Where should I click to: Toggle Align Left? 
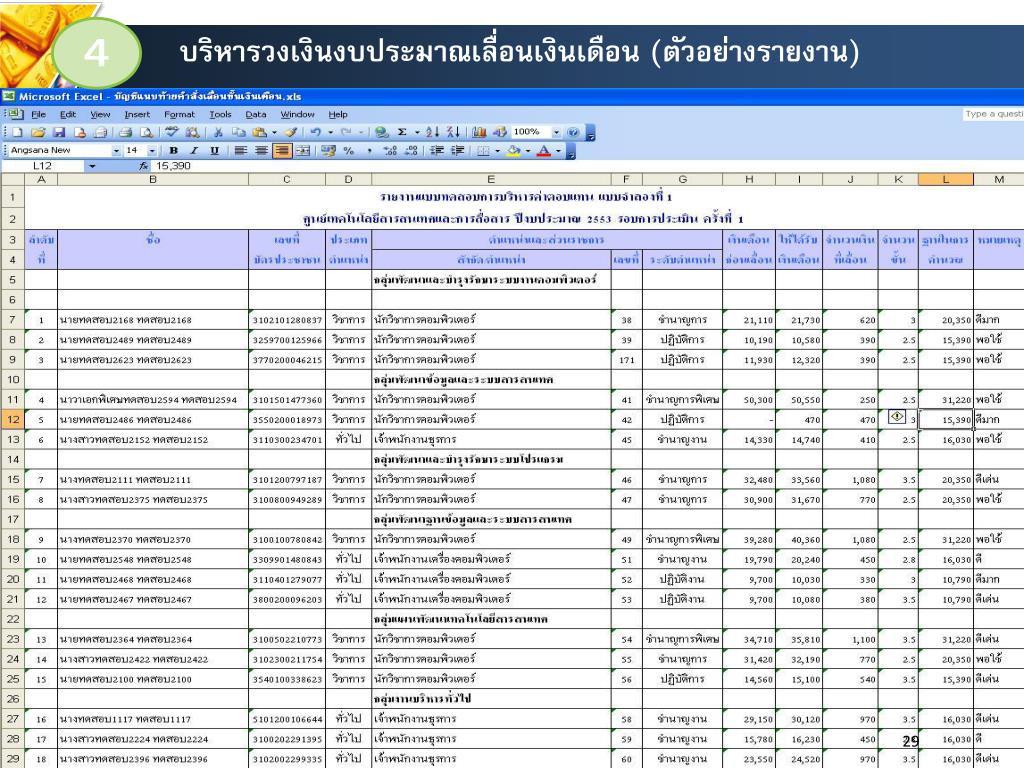coord(241,150)
